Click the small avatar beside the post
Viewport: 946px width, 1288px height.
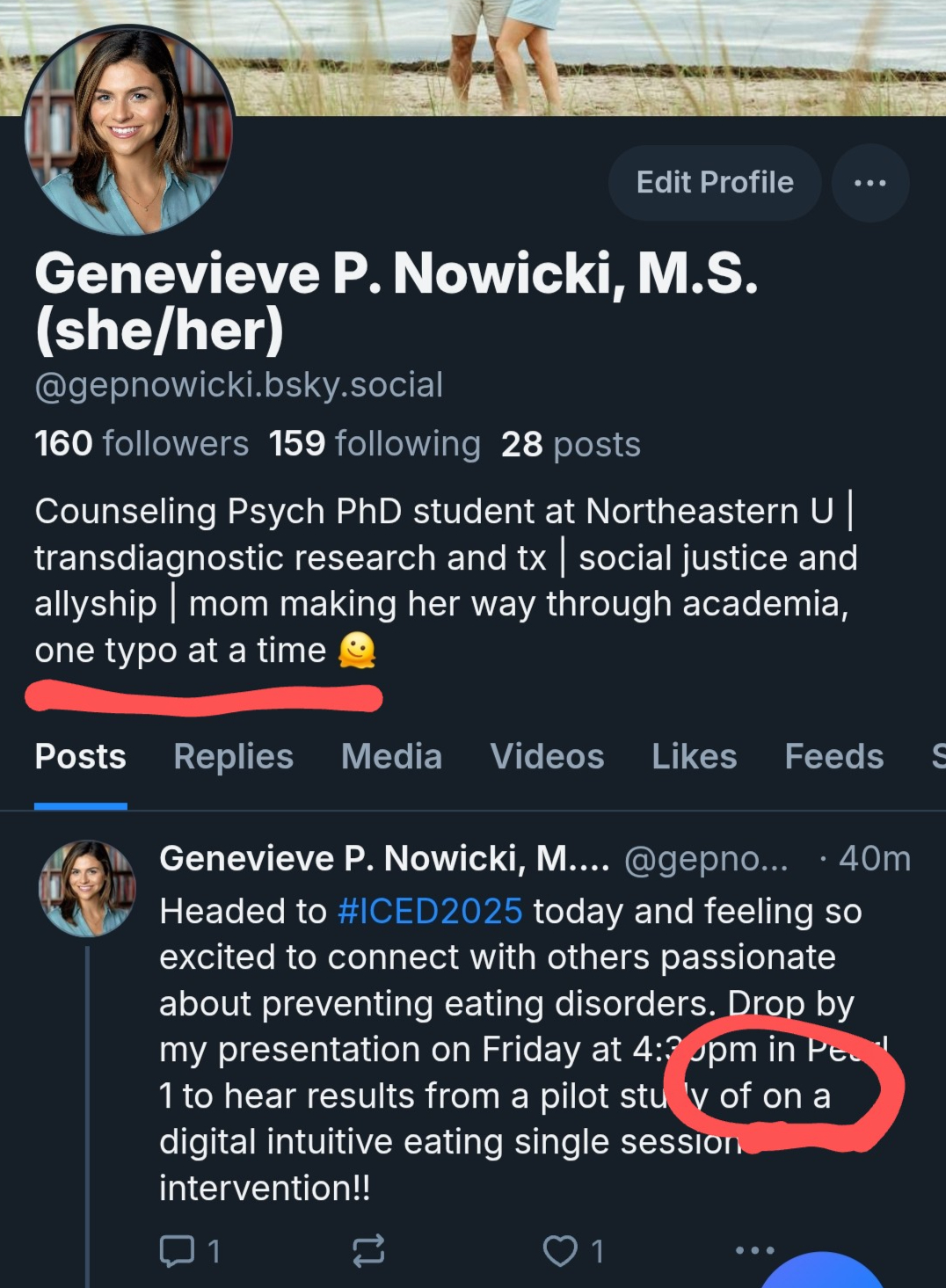click(x=87, y=888)
